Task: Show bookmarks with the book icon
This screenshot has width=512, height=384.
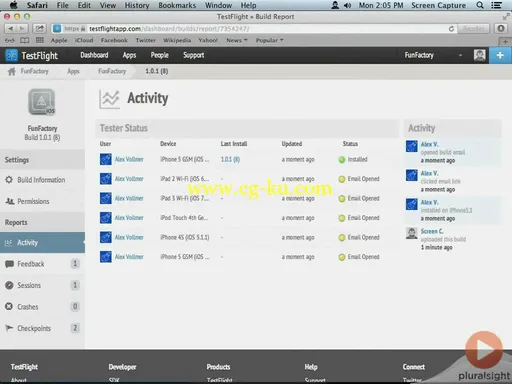Action: [25, 40]
